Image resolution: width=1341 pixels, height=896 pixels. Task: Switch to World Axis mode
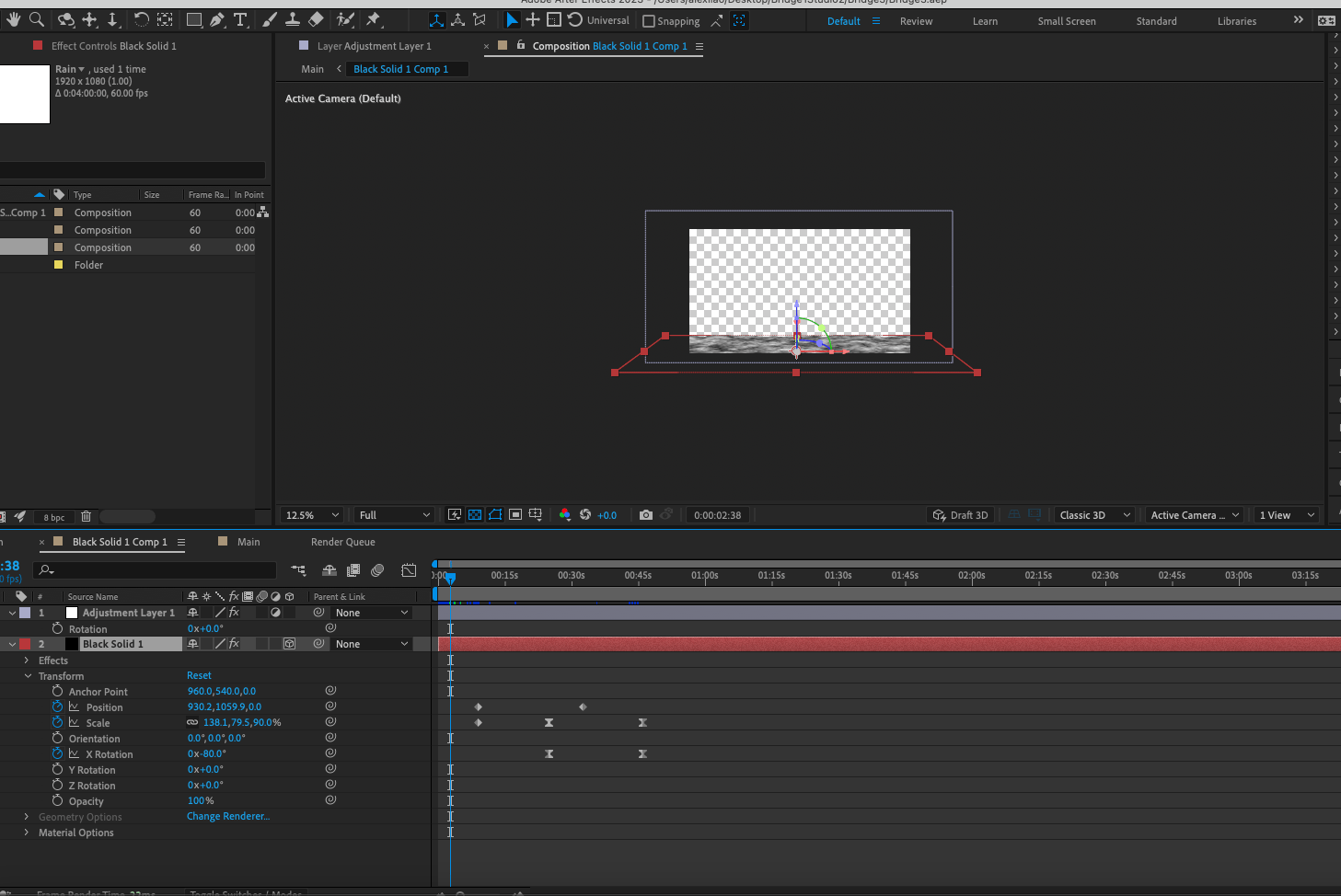click(x=457, y=20)
